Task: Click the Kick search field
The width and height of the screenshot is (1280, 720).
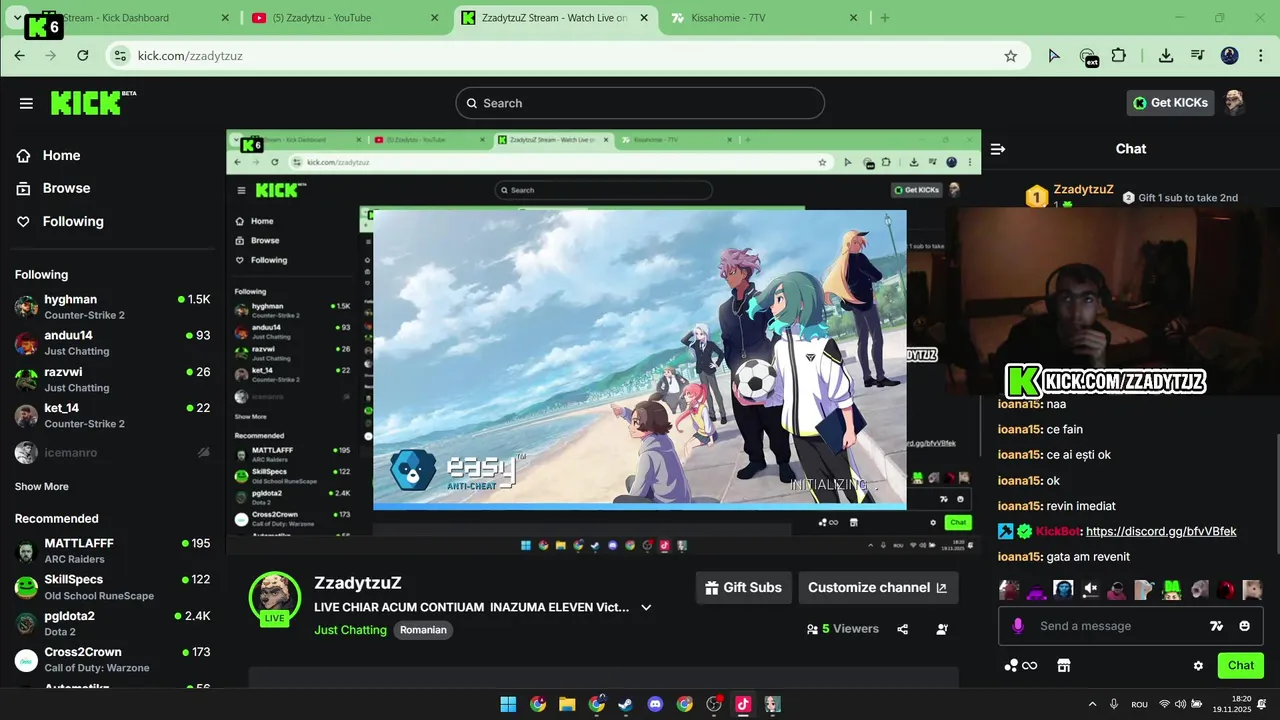Action: click(x=640, y=103)
